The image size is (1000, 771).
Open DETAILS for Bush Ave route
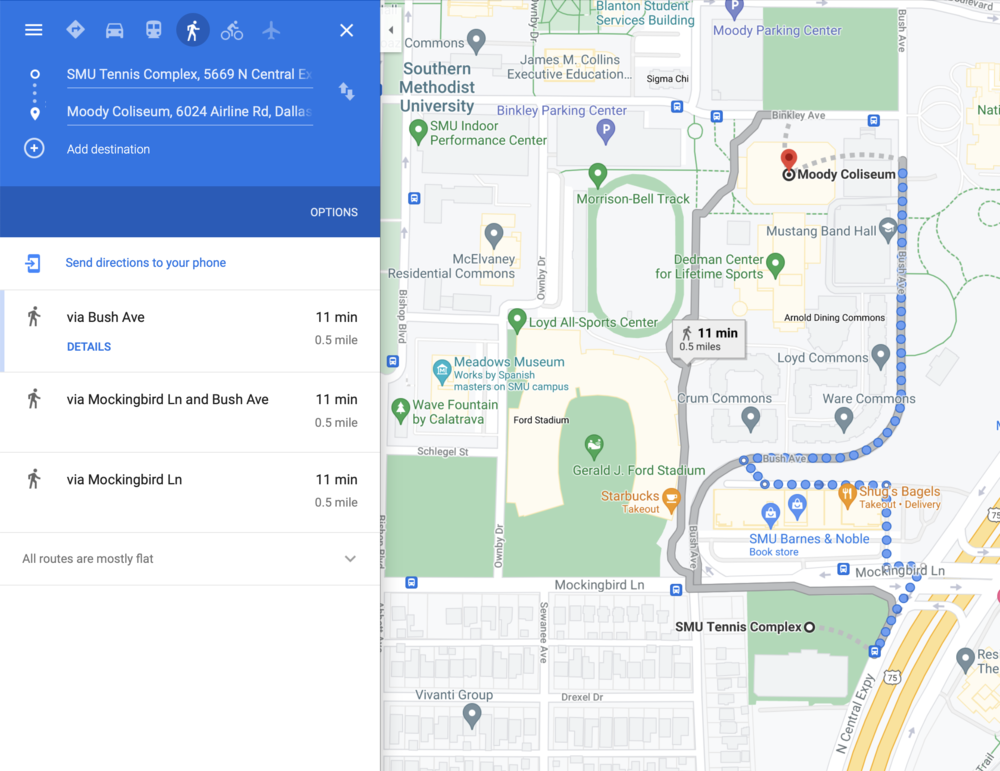click(89, 347)
